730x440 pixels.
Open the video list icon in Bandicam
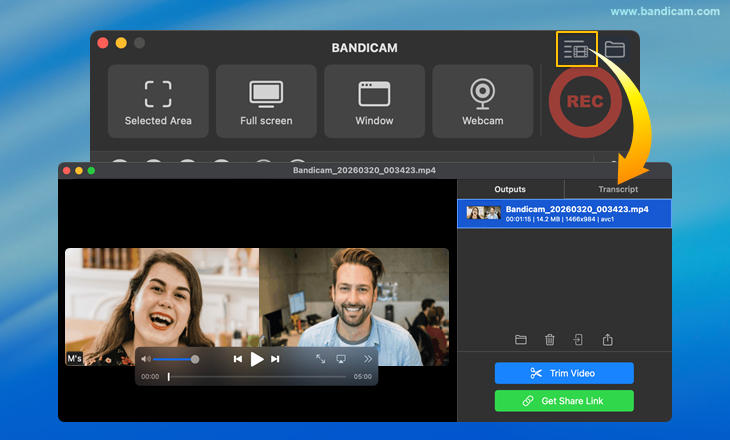[576, 49]
